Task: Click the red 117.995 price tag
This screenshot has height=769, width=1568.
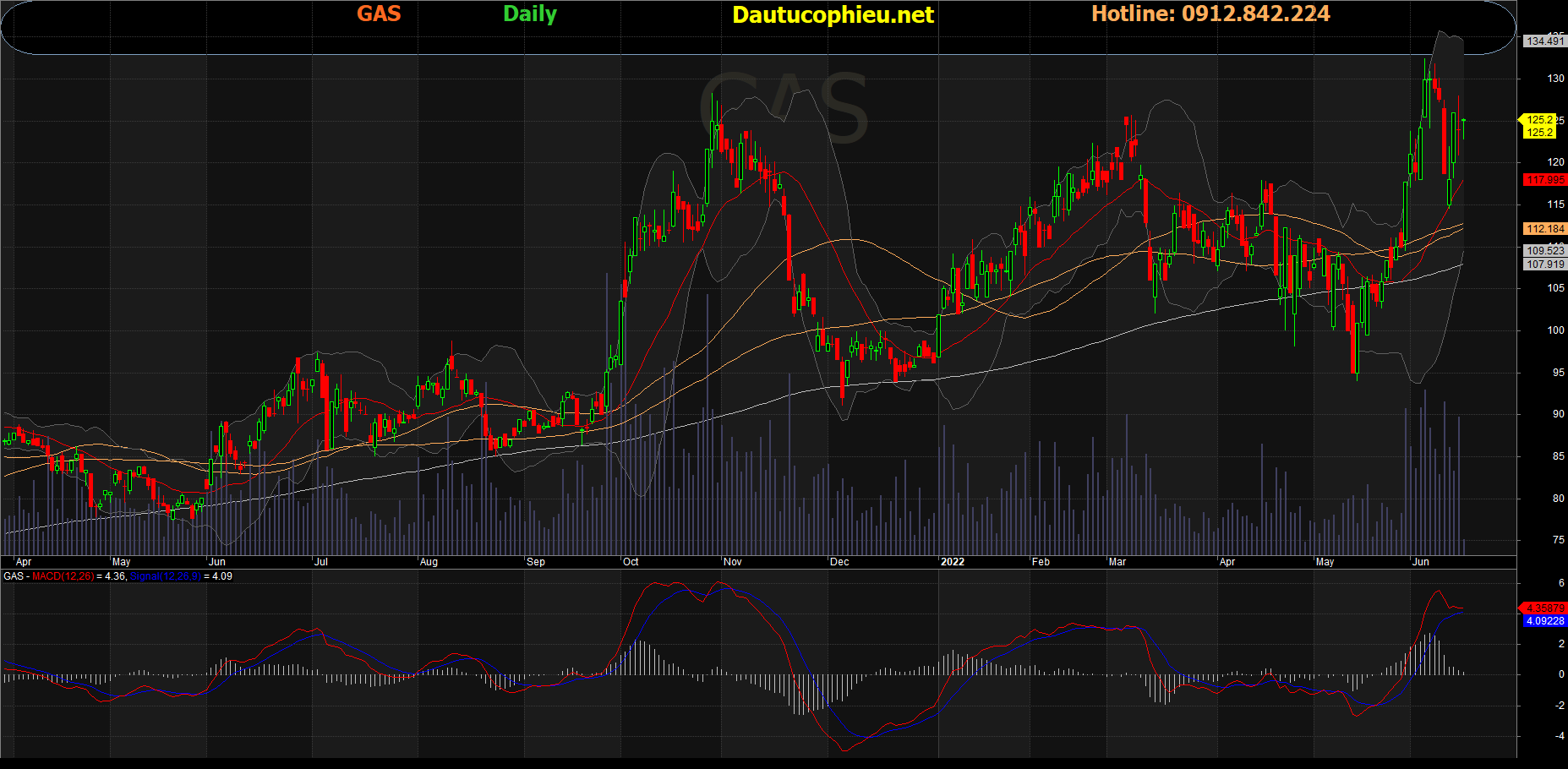Action: [1545, 180]
